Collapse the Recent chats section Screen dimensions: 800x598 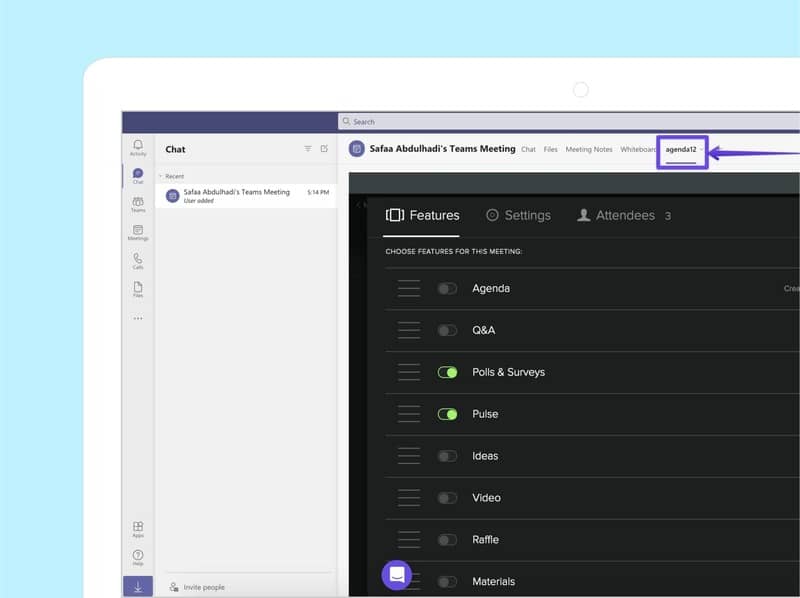(x=161, y=176)
